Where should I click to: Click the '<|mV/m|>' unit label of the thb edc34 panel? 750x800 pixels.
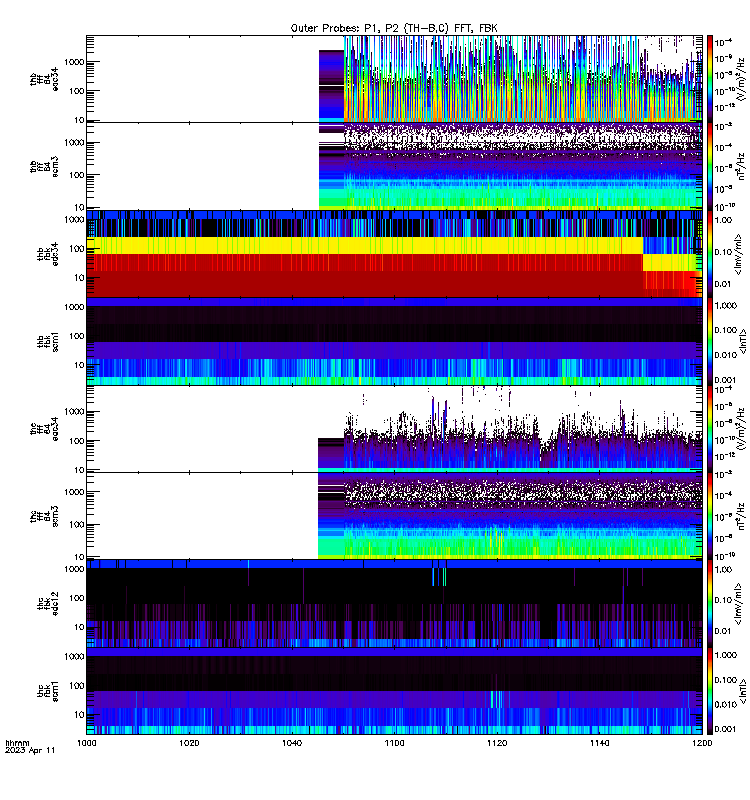tap(739, 254)
